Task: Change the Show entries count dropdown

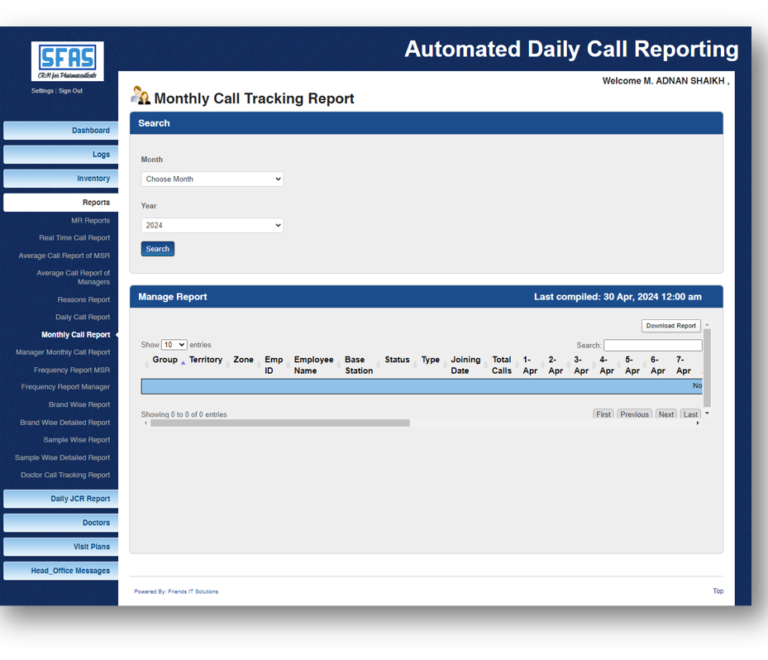Action: pyautogui.click(x=174, y=345)
